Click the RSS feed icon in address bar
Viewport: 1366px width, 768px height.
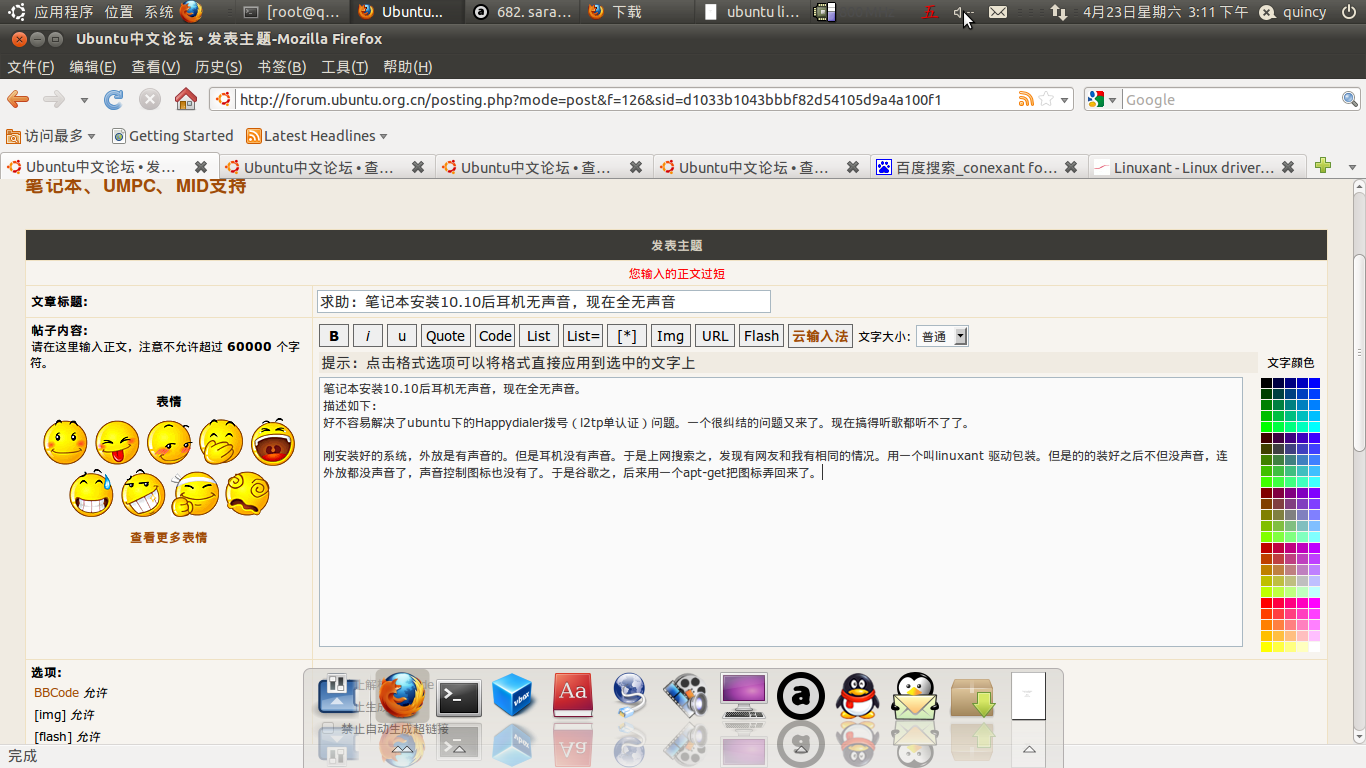tap(1026, 99)
